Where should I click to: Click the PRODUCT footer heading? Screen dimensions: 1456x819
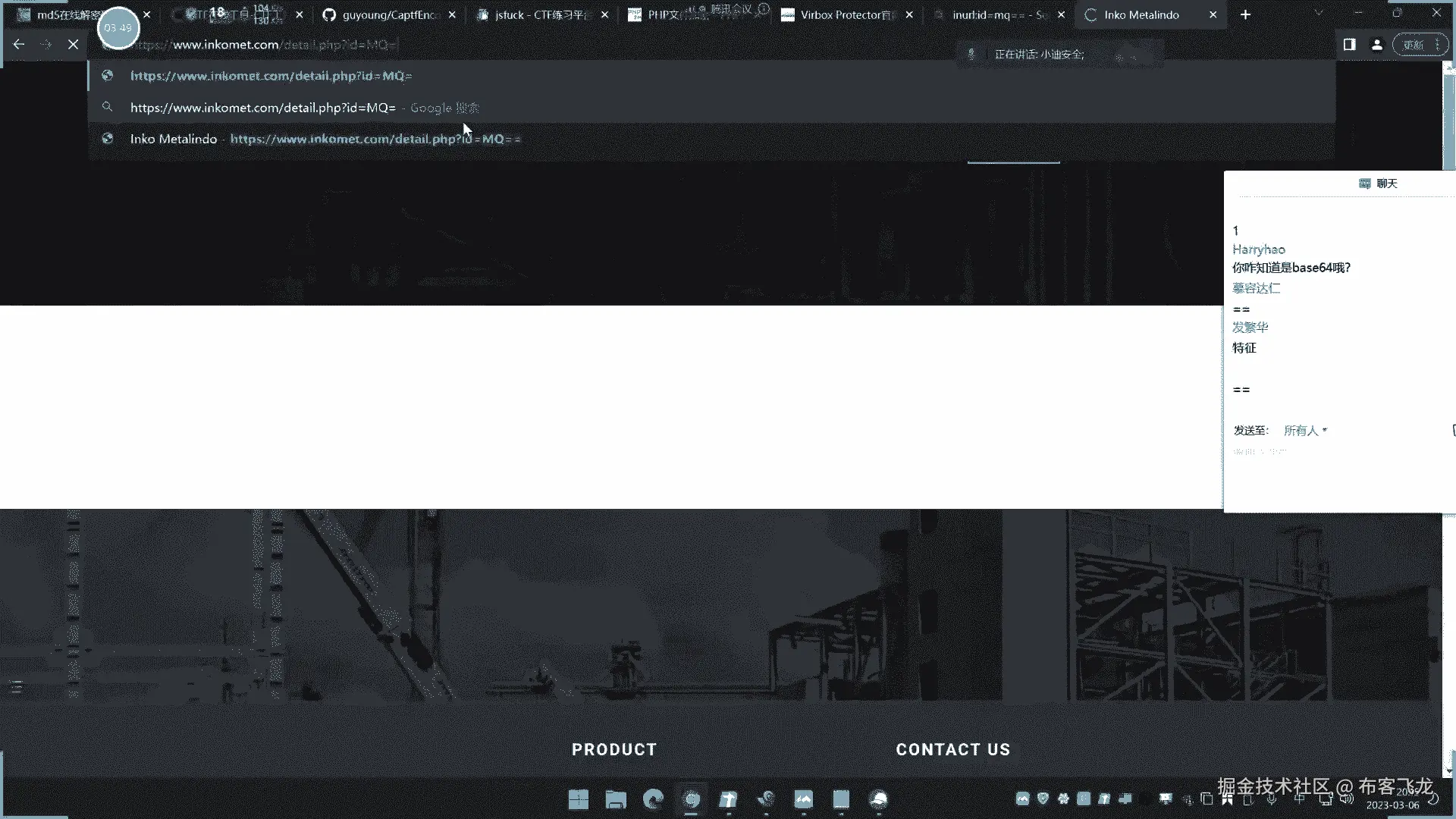point(614,749)
